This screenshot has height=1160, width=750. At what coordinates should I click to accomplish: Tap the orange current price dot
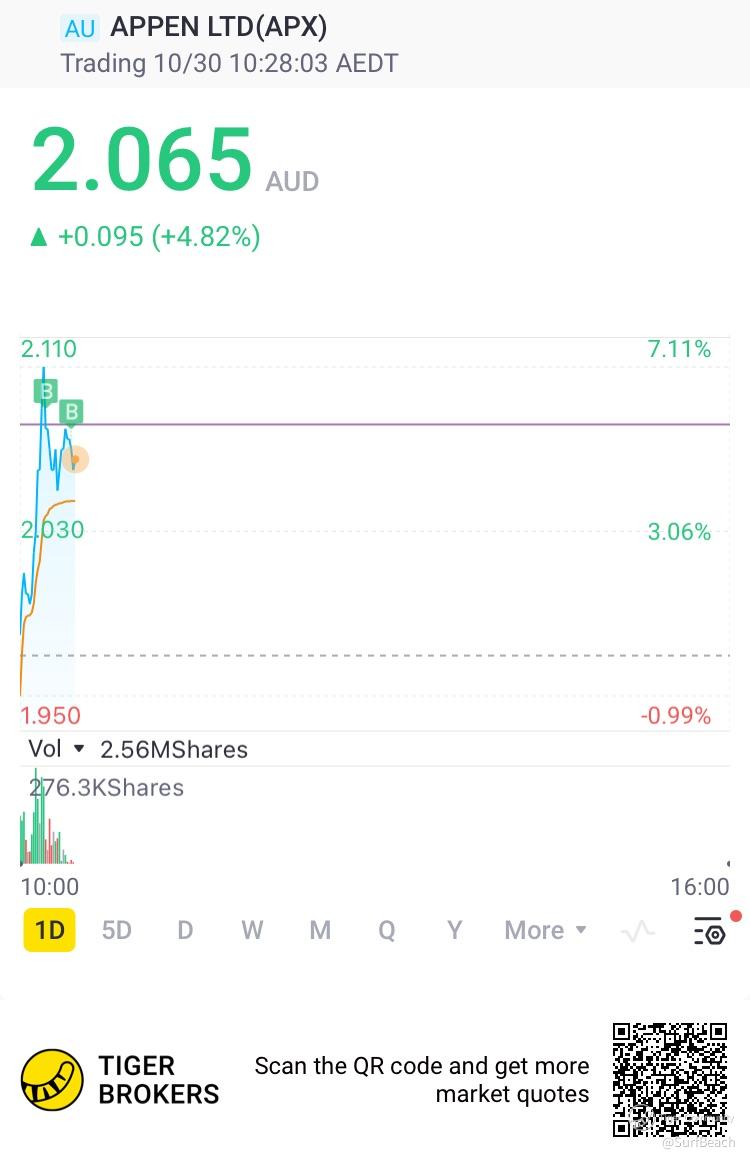75,460
